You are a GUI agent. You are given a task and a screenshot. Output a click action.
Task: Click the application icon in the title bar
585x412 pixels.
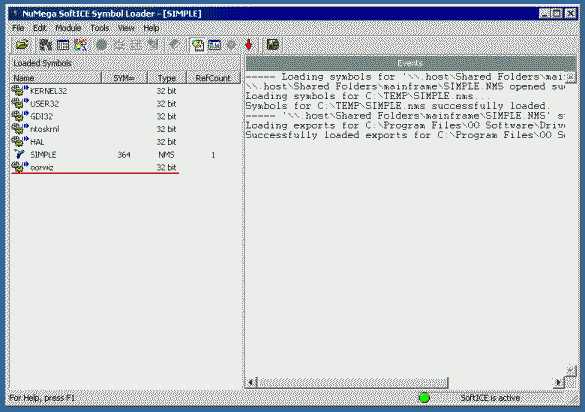(15, 14)
